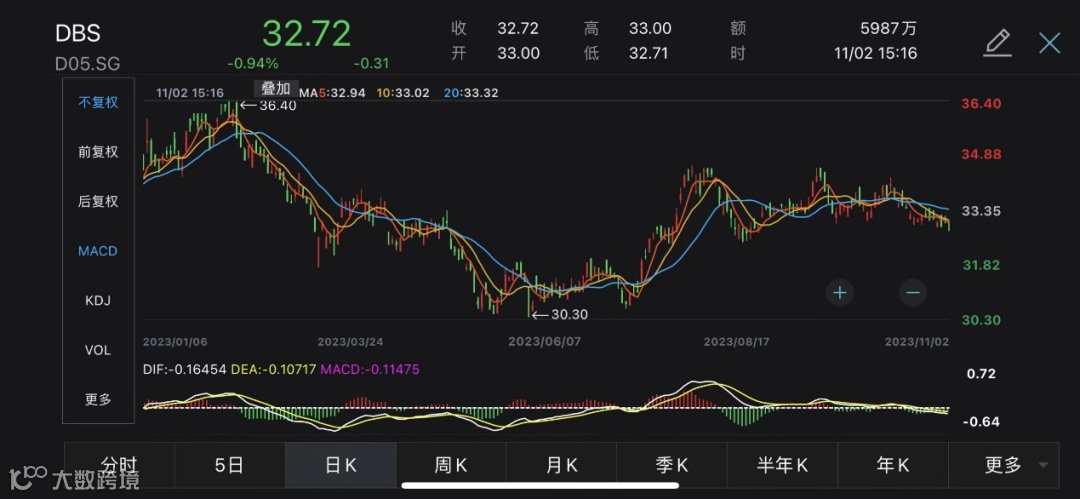Open 更多 in the left indicator panel
Viewport: 1080px width, 499px height.
click(x=98, y=400)
